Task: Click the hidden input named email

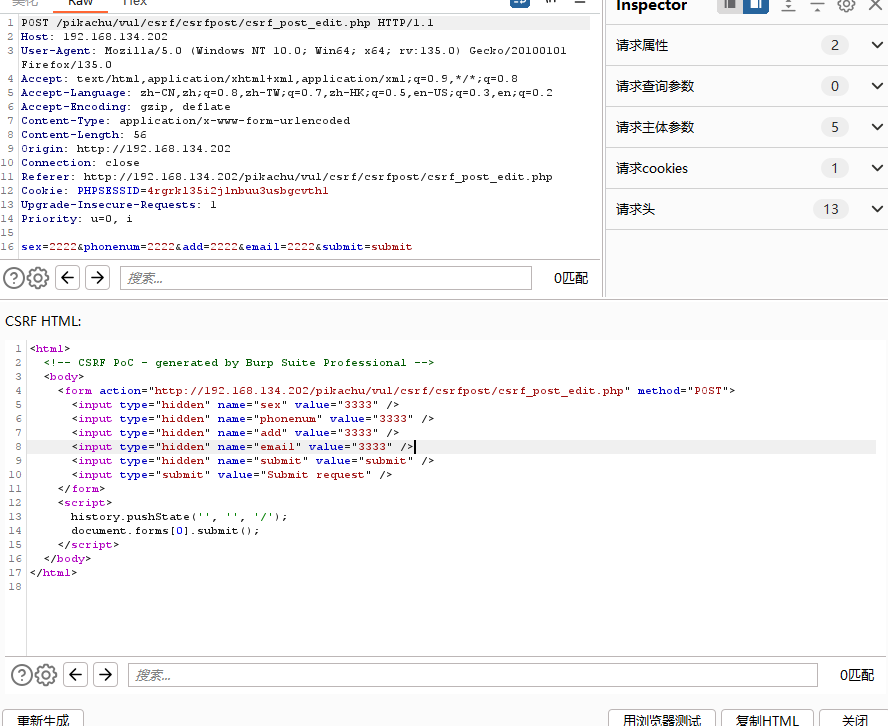Action: (x=242, y=447)
